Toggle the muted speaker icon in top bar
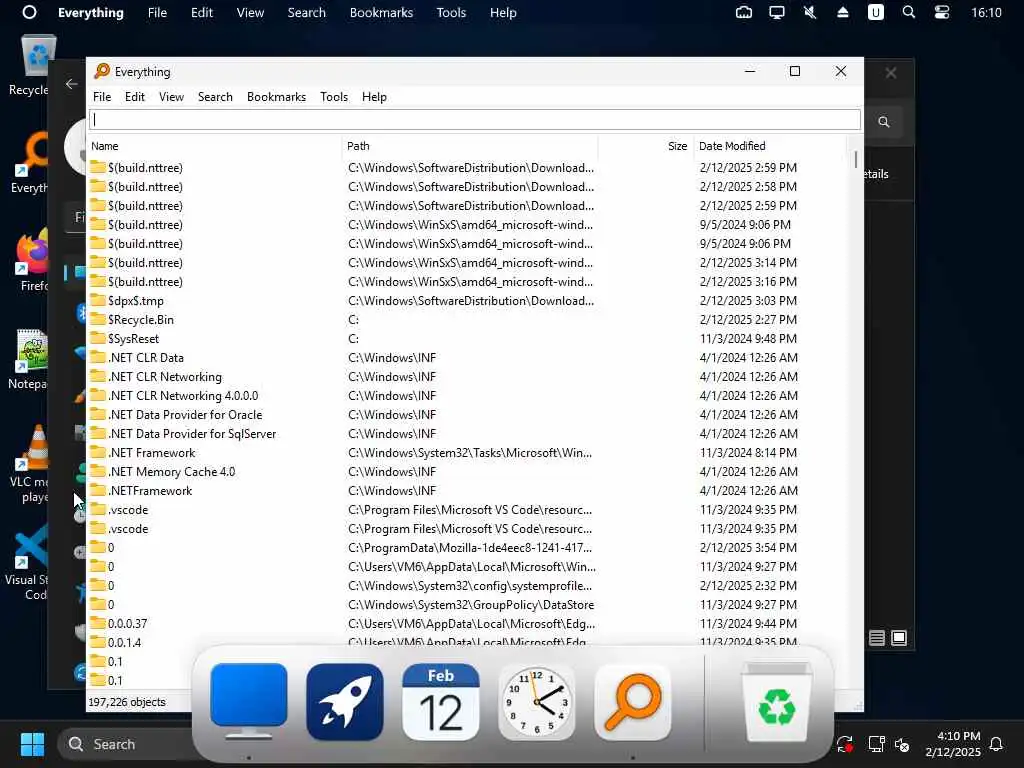 [810, 12]
